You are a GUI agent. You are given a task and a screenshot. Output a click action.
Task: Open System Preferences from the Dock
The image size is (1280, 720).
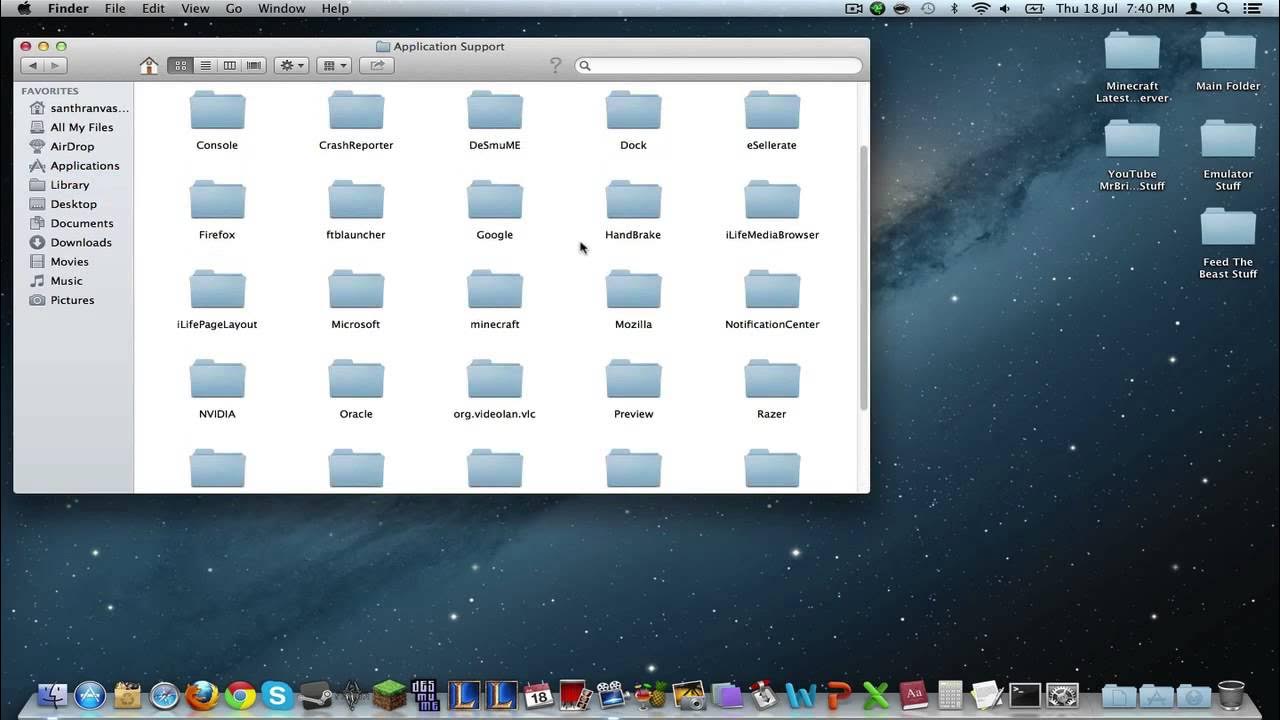tap(1063, 695)
